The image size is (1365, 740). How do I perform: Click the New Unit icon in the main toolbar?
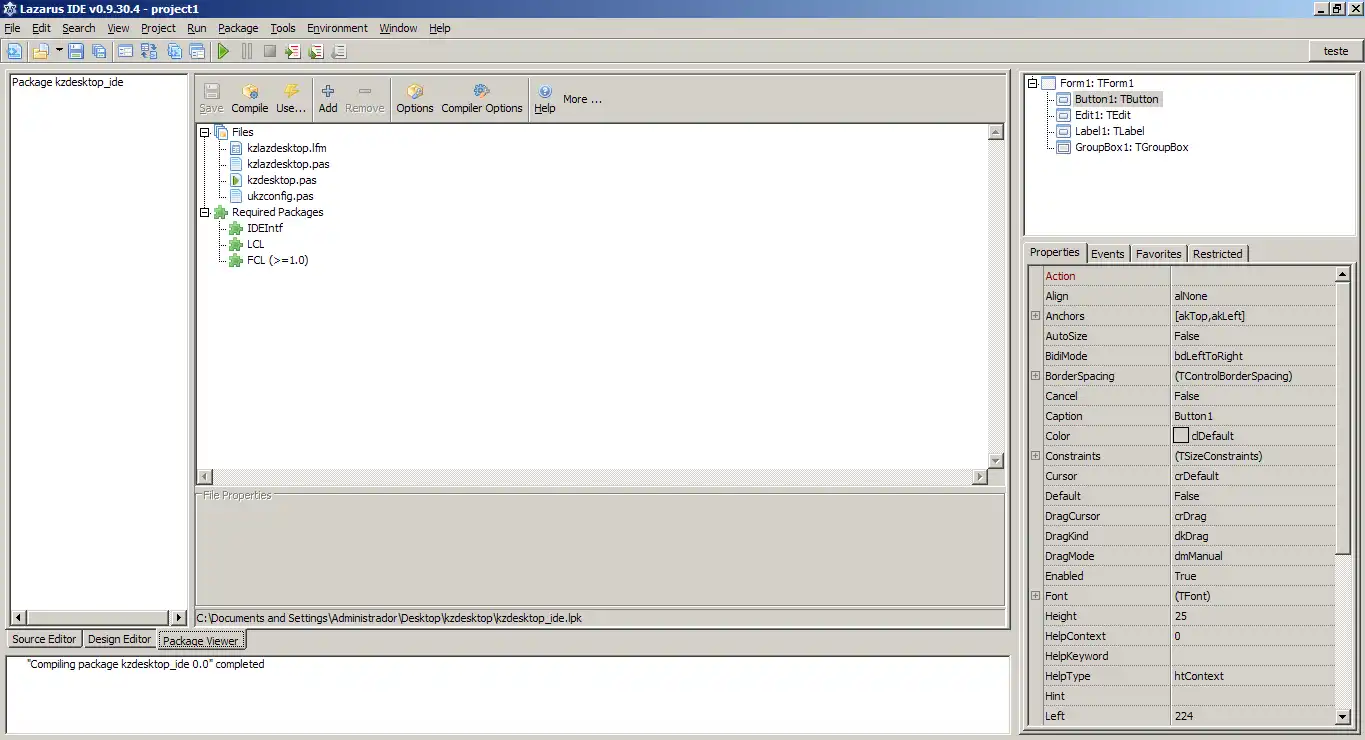(x=14, y=51)
